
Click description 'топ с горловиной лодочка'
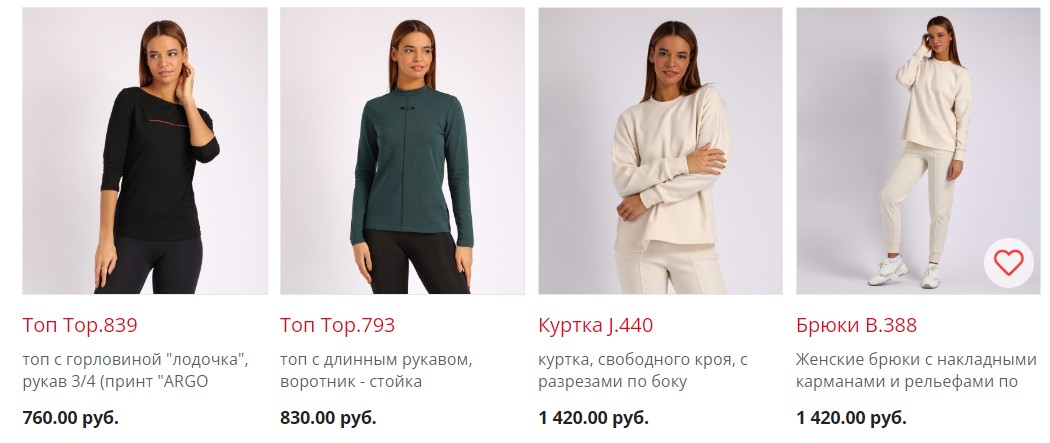pos(136,360)
